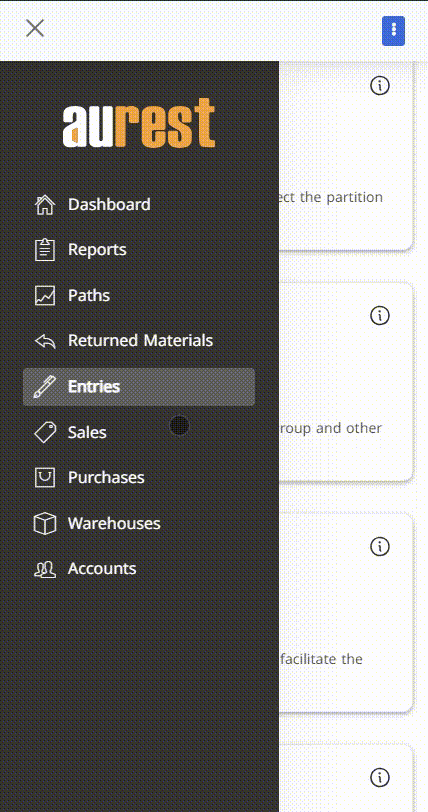
Task: Click the Sales tag icon
Action: (x=45, y=432)
